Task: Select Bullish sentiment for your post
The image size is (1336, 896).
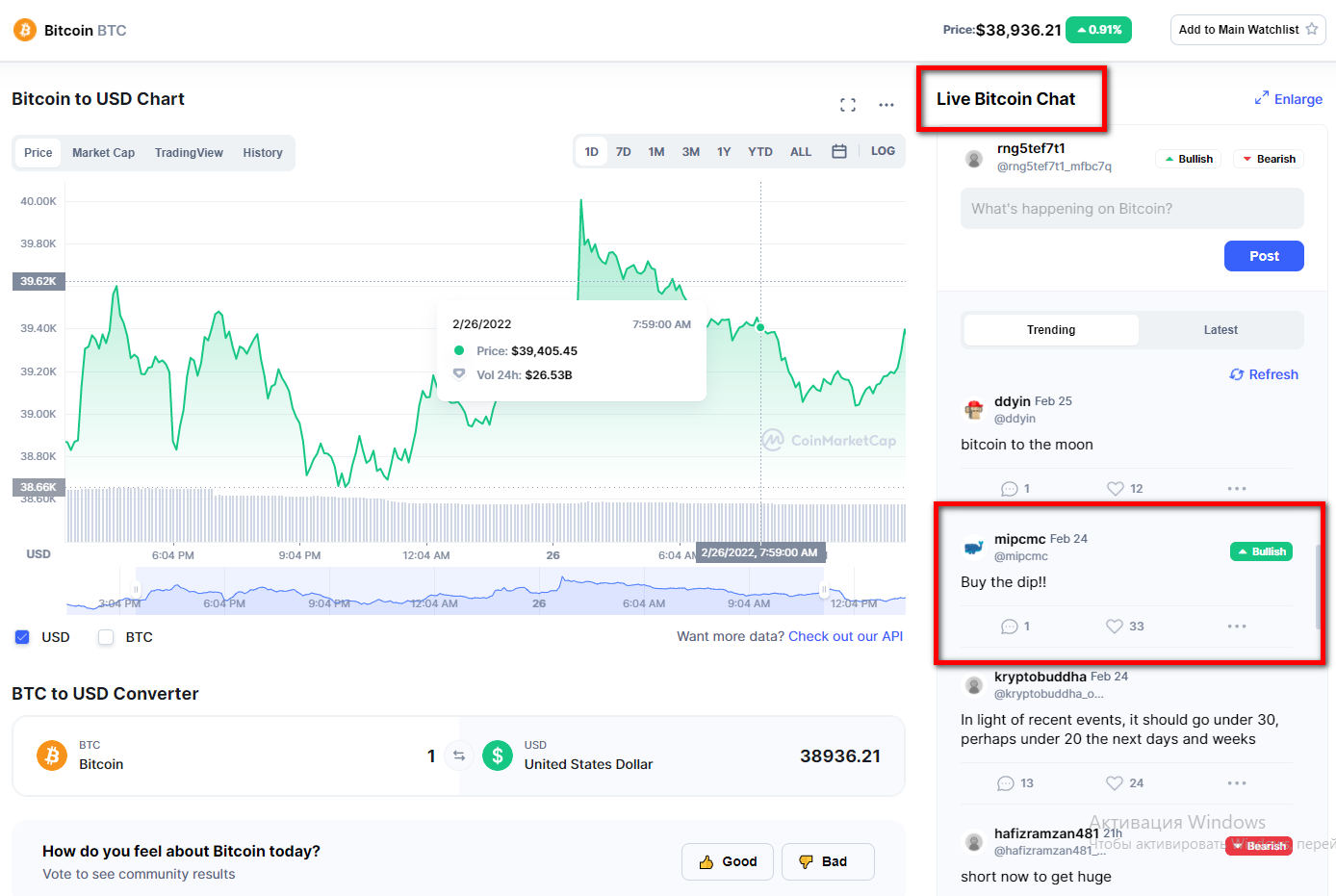Action: pyautogui.click(x=1188, y=159)
